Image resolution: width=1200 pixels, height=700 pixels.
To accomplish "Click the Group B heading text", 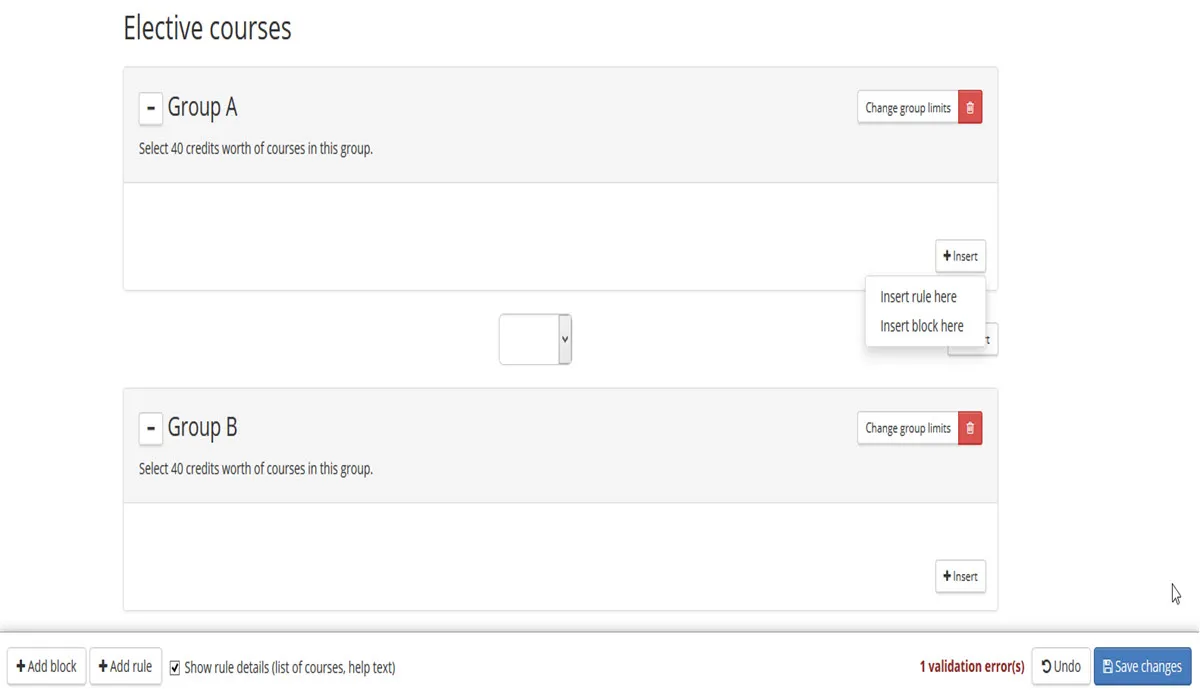I will 202,427.
